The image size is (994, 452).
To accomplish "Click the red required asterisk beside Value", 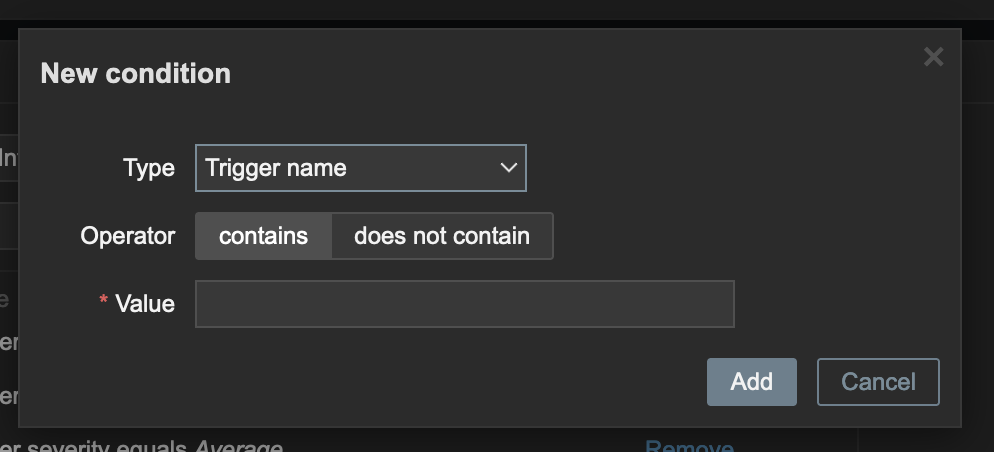I will coord(103,304).
